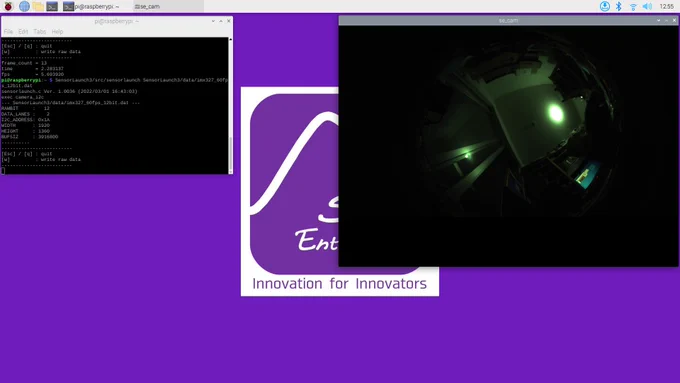The height and width of the screenshot is (383, 680).
Task: Open the Bluetooth tray menu
Action: pos(619,6)
